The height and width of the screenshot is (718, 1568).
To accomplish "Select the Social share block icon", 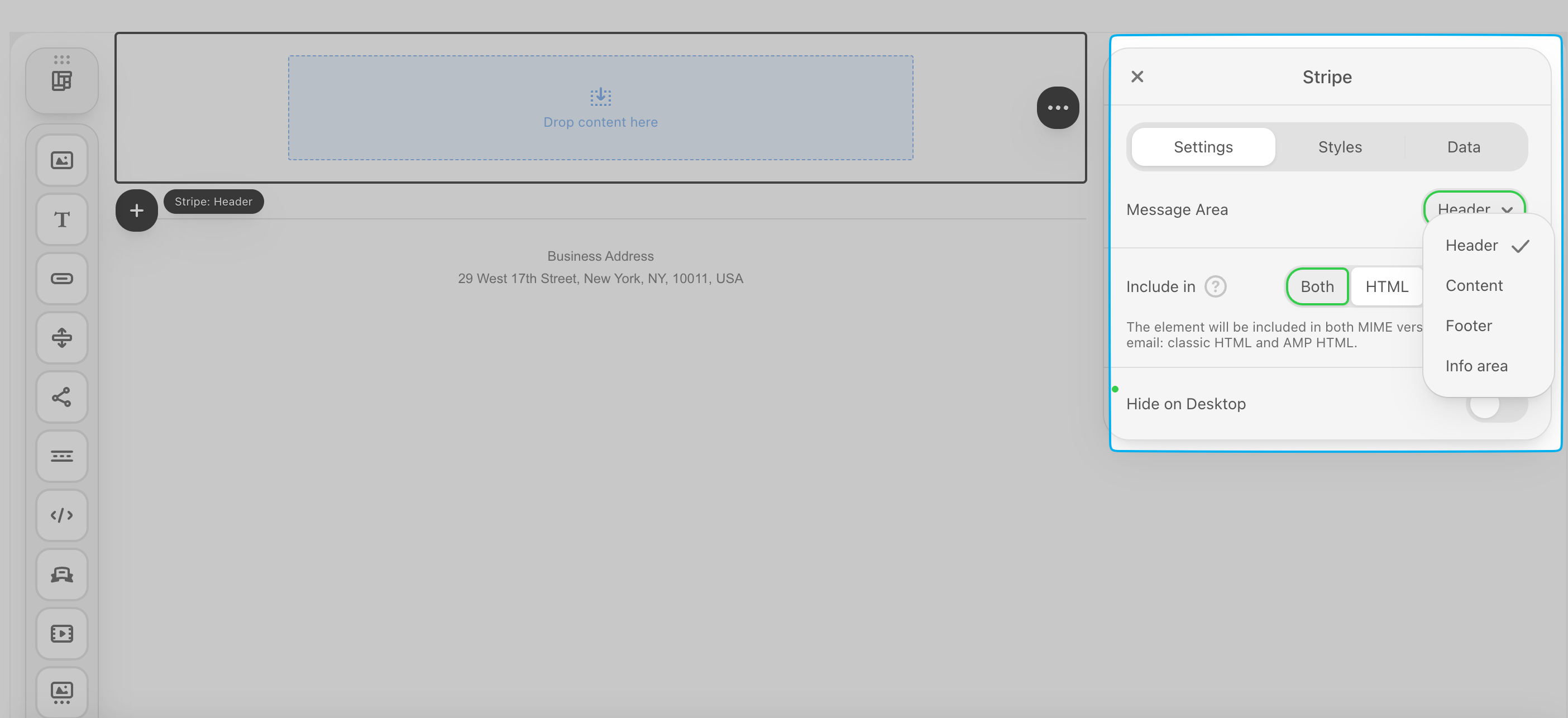I will pos(61,397).
